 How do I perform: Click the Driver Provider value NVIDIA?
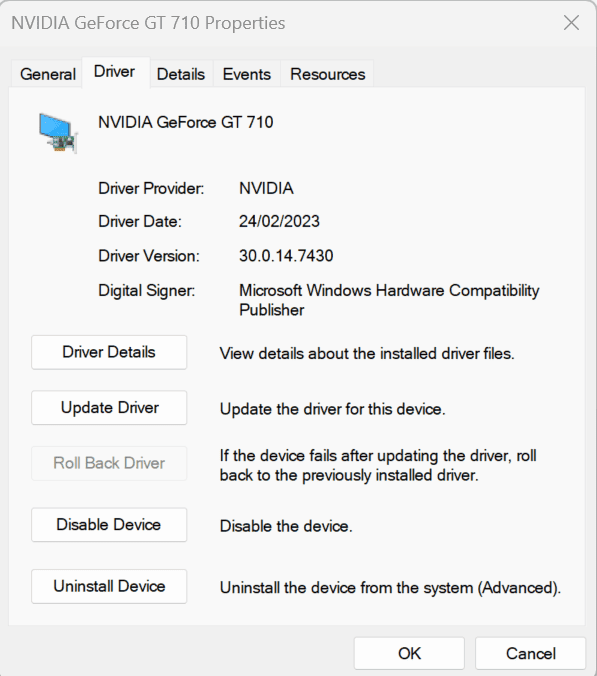[266, 188]
